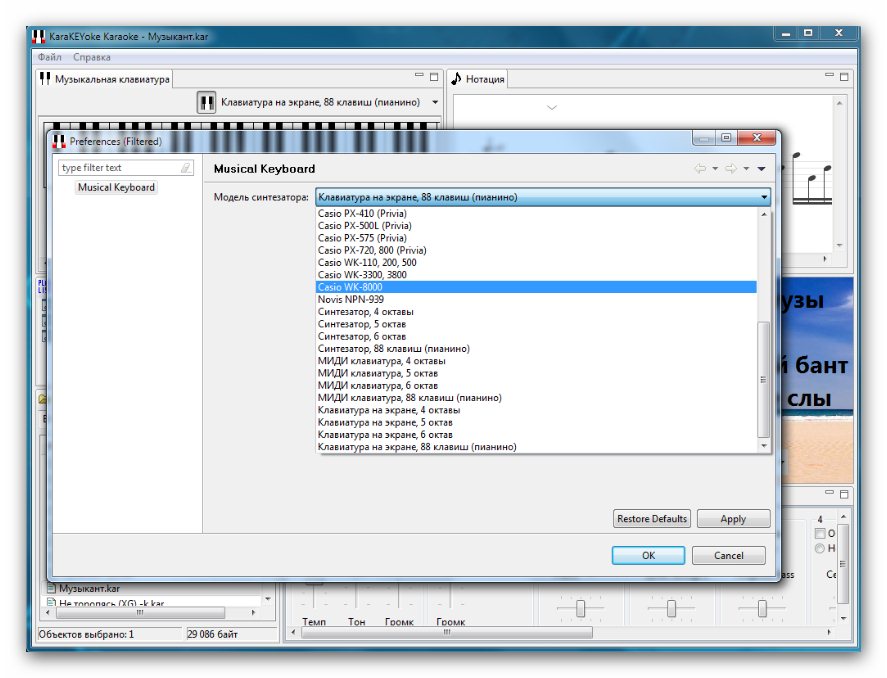Choose МИДИ клавиатура, 88 клавиш (пианино) option
Image resolution: width=887 pixels, height=678 pixels.
pyautogui.click(x=536, y=398)
